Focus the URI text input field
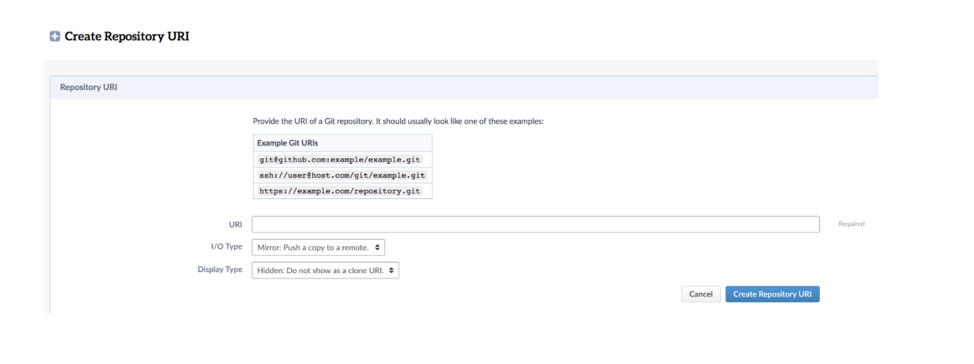This screenshot has height=364, width=974. point(535,224)
